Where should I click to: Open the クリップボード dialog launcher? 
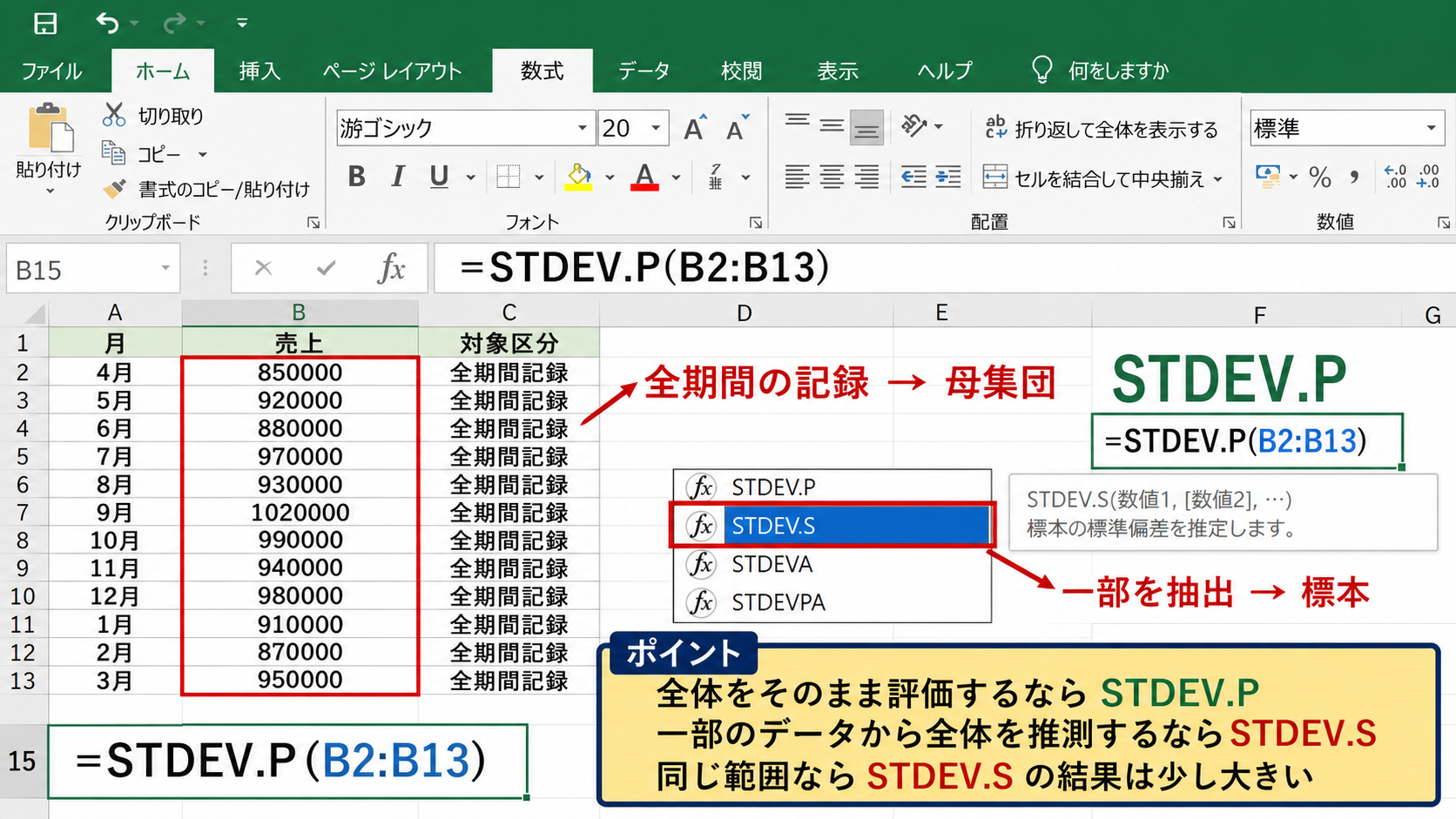[x=313, y=224]
